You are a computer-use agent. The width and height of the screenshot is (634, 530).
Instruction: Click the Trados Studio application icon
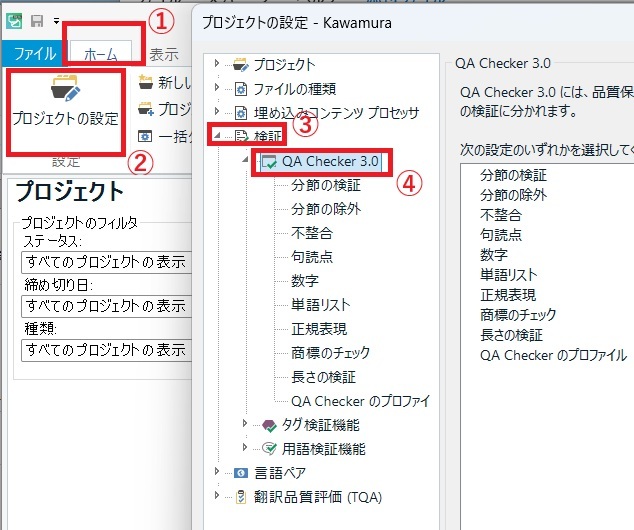click(x=14, y=21)
